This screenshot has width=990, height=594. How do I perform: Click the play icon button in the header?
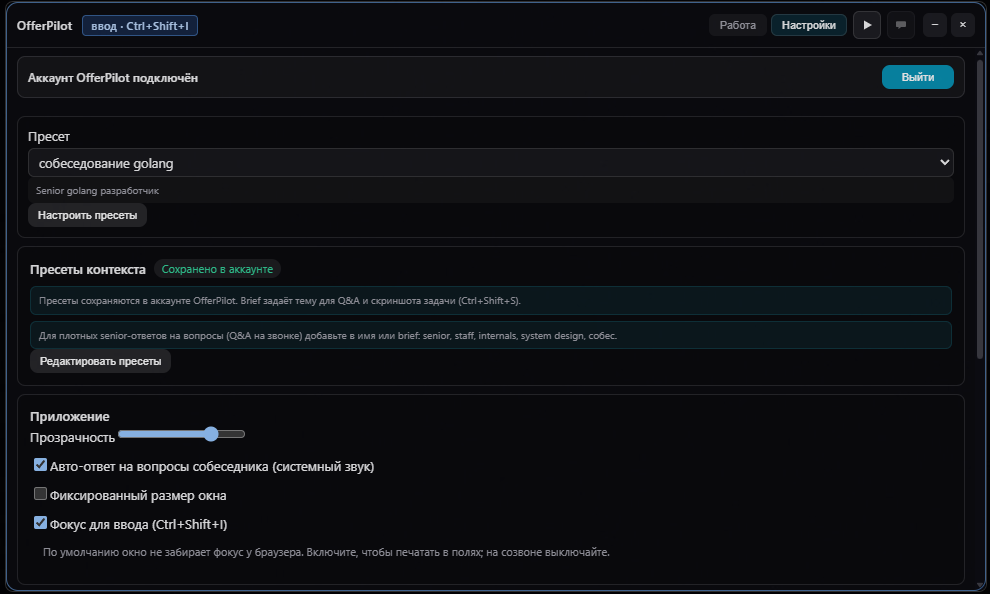[x=867, y=25]
